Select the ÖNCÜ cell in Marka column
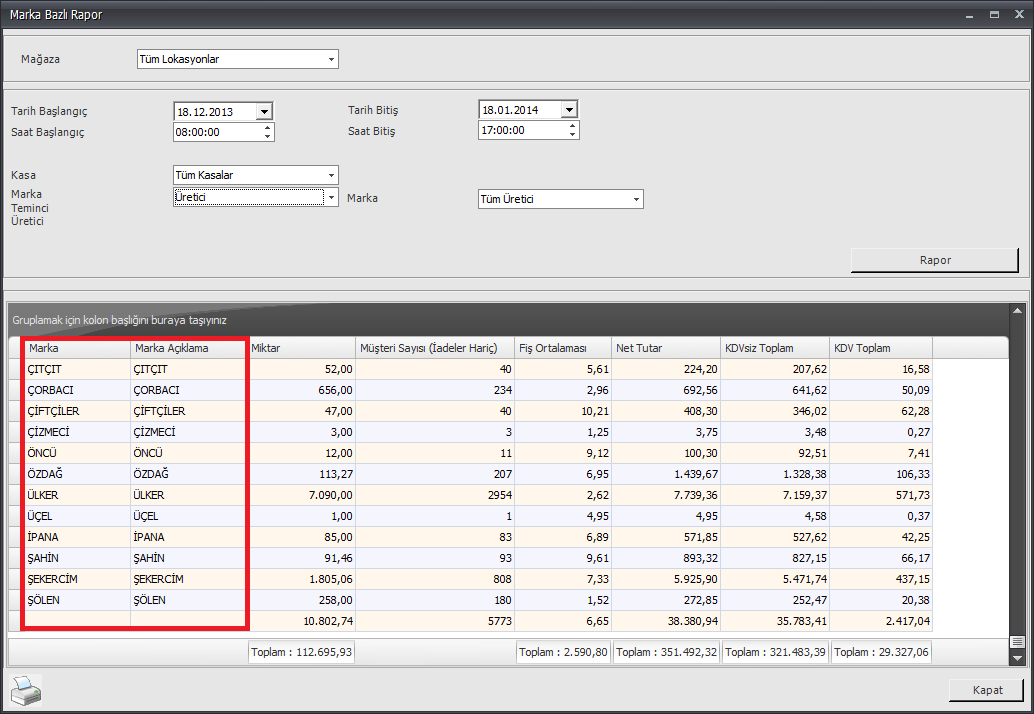Image resolution: width=1034 pixels, height=714 pixels. click(76, 454)
